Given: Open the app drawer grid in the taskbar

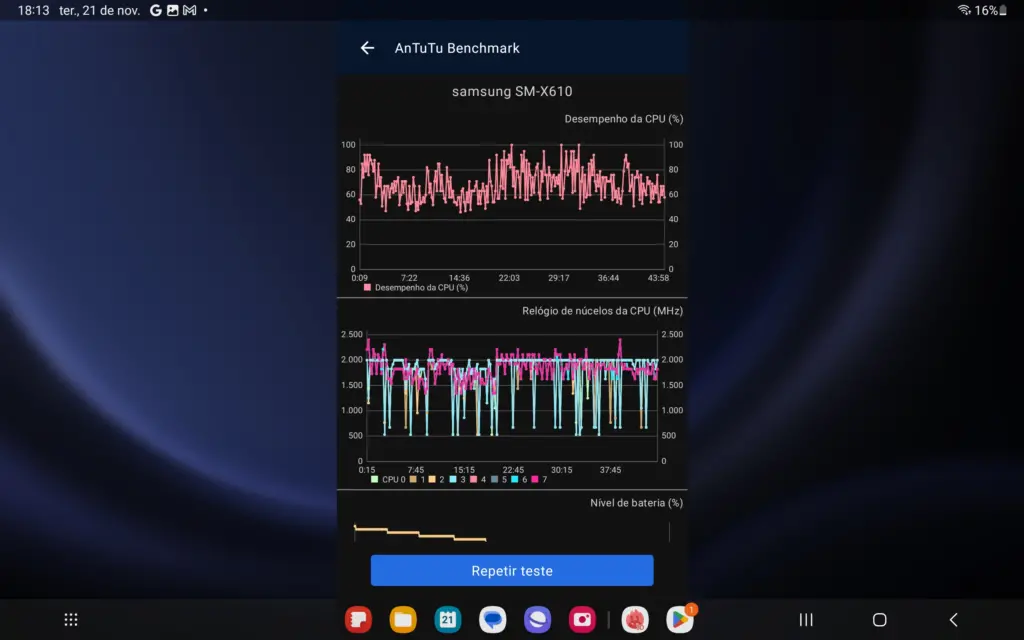Looking at the screenshot, I should (x=70, y=619).
